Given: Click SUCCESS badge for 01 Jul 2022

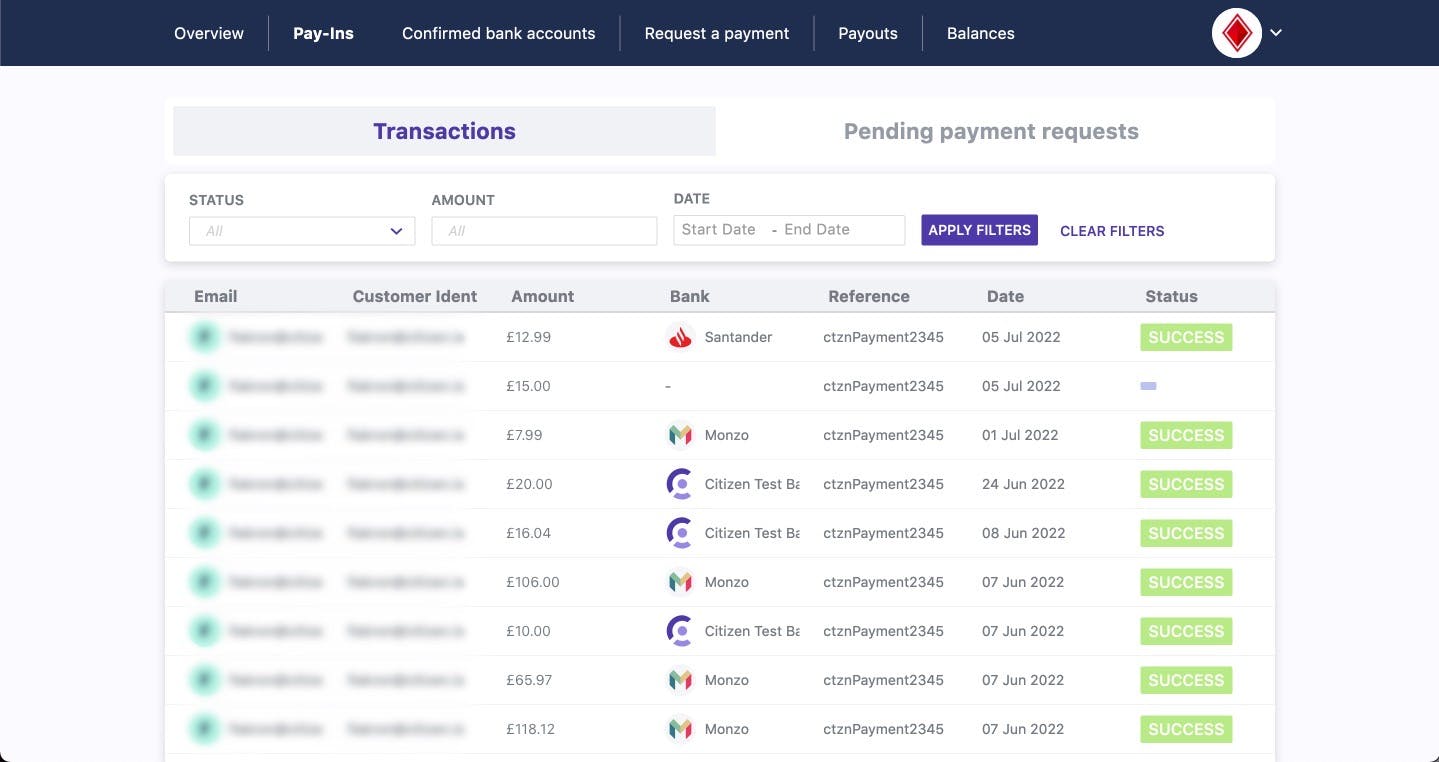Looking at the screenshot, I should click(x=1186, y=435).
